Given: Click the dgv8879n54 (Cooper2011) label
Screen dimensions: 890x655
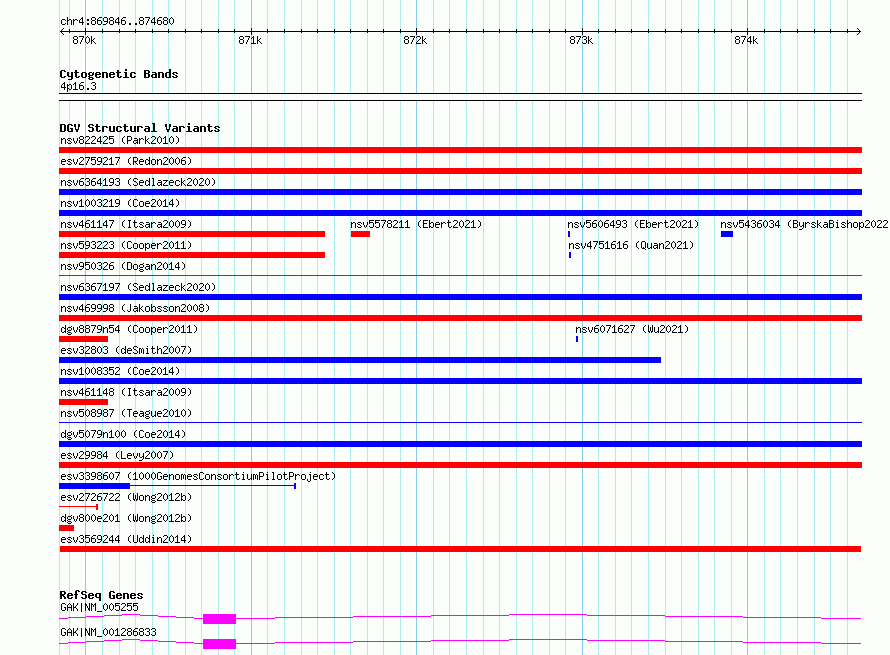Looking at the screenshot, I should click(x=129, y=329).
